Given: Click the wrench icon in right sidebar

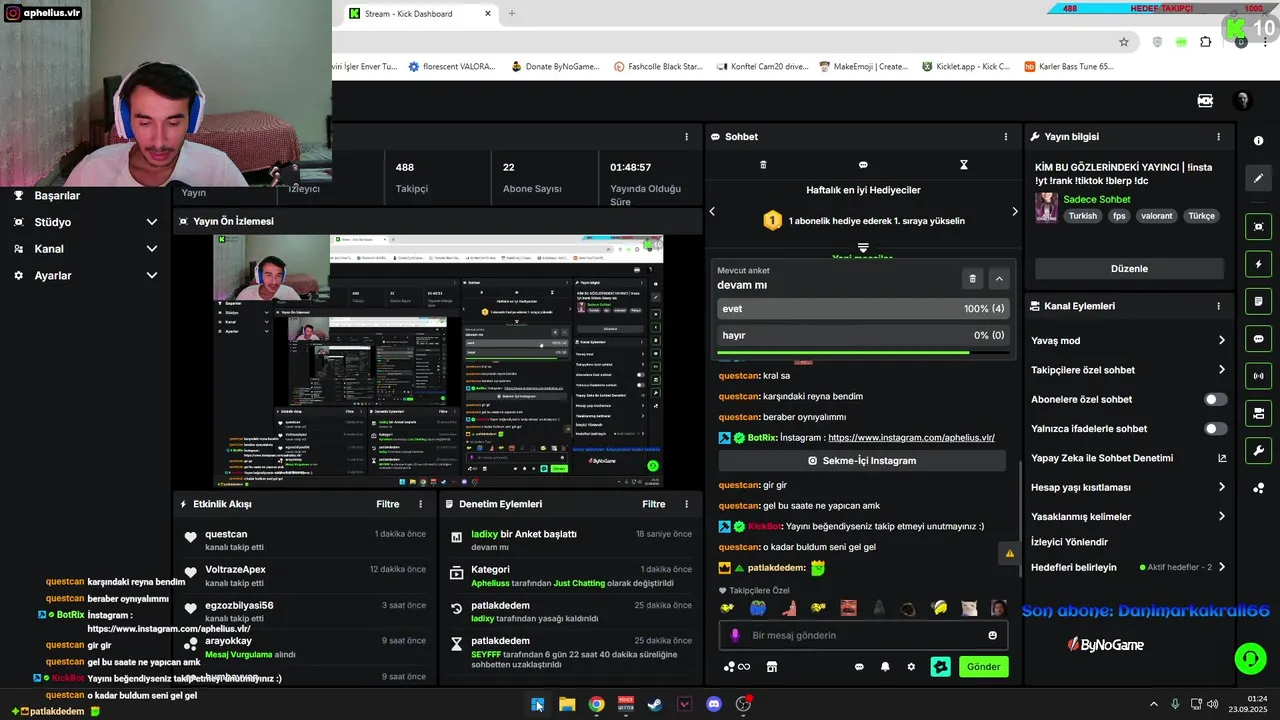Looking at the screenshot, I should (x=1258, y=451).
